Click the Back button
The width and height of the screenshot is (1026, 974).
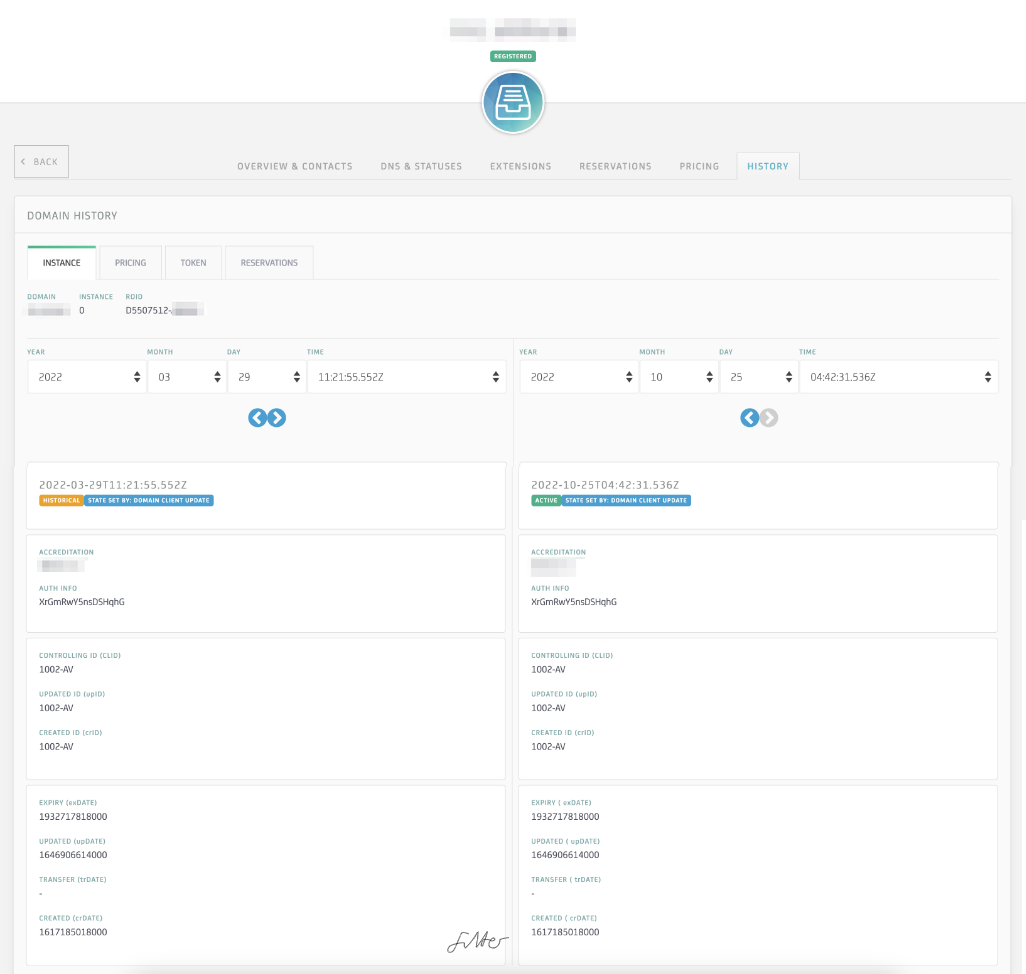point(41,162)
